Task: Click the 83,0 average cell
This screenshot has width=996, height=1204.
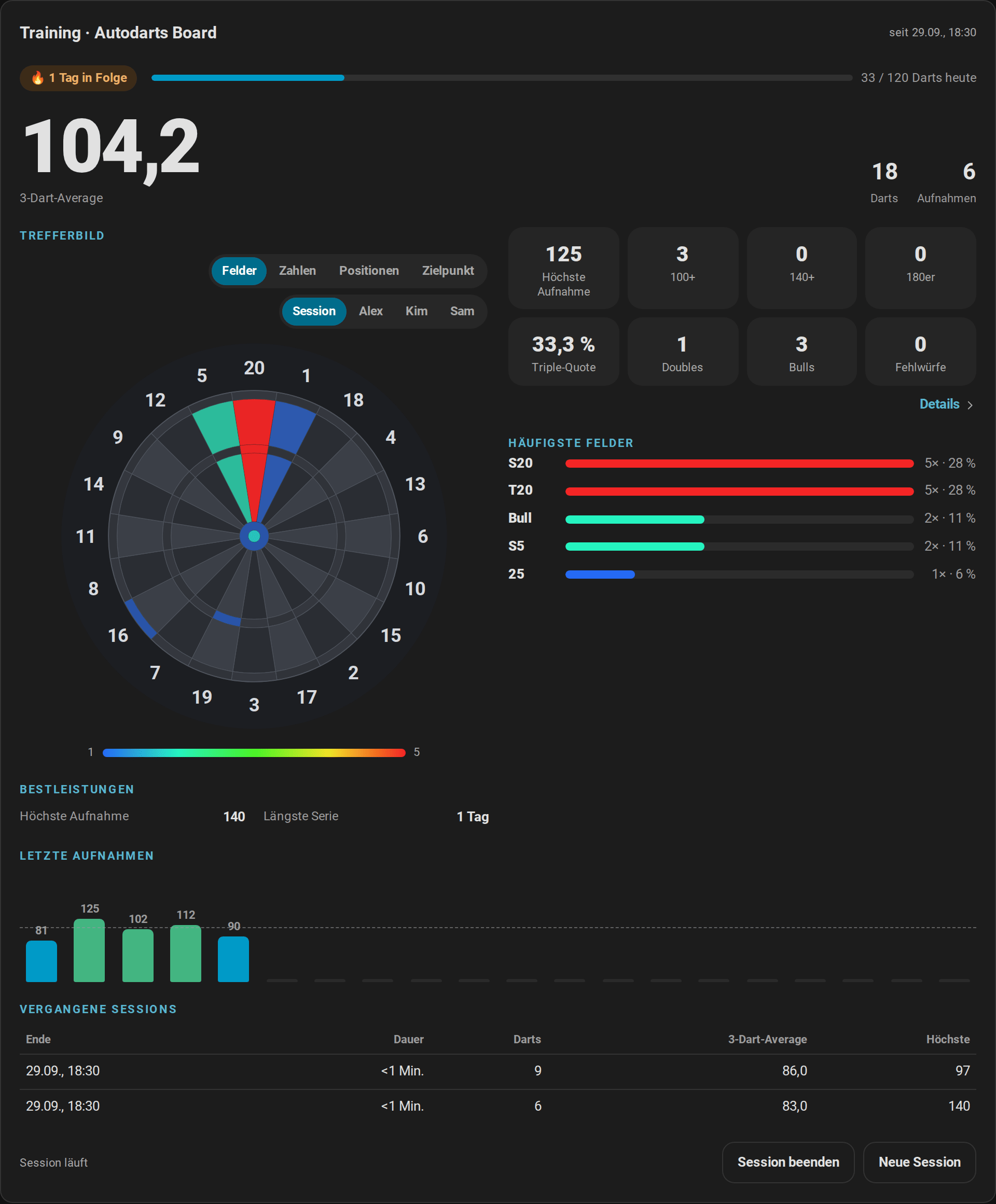Action: click(795, 1106)
